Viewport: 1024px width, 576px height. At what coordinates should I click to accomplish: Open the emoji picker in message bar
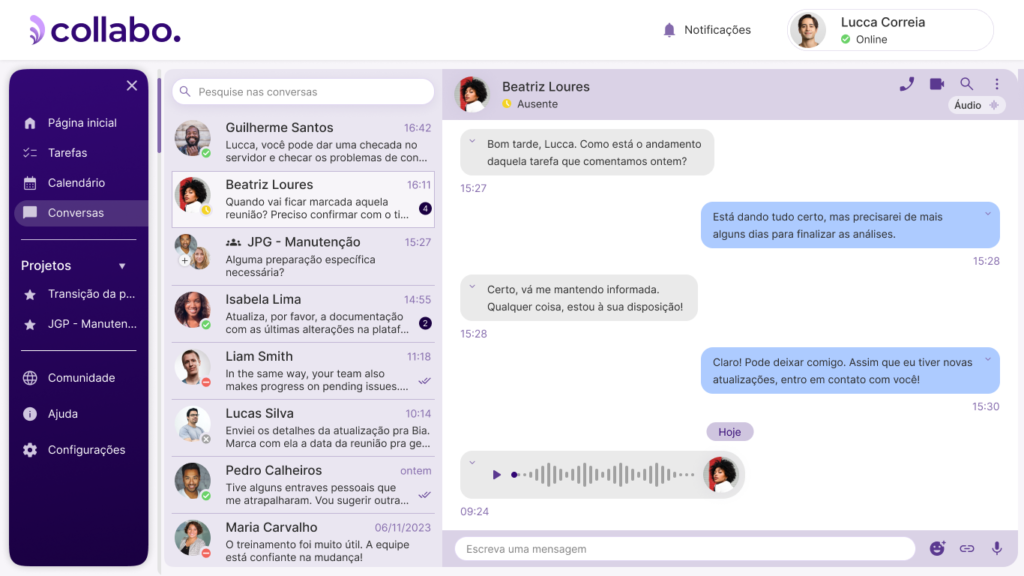click(937, 548)
